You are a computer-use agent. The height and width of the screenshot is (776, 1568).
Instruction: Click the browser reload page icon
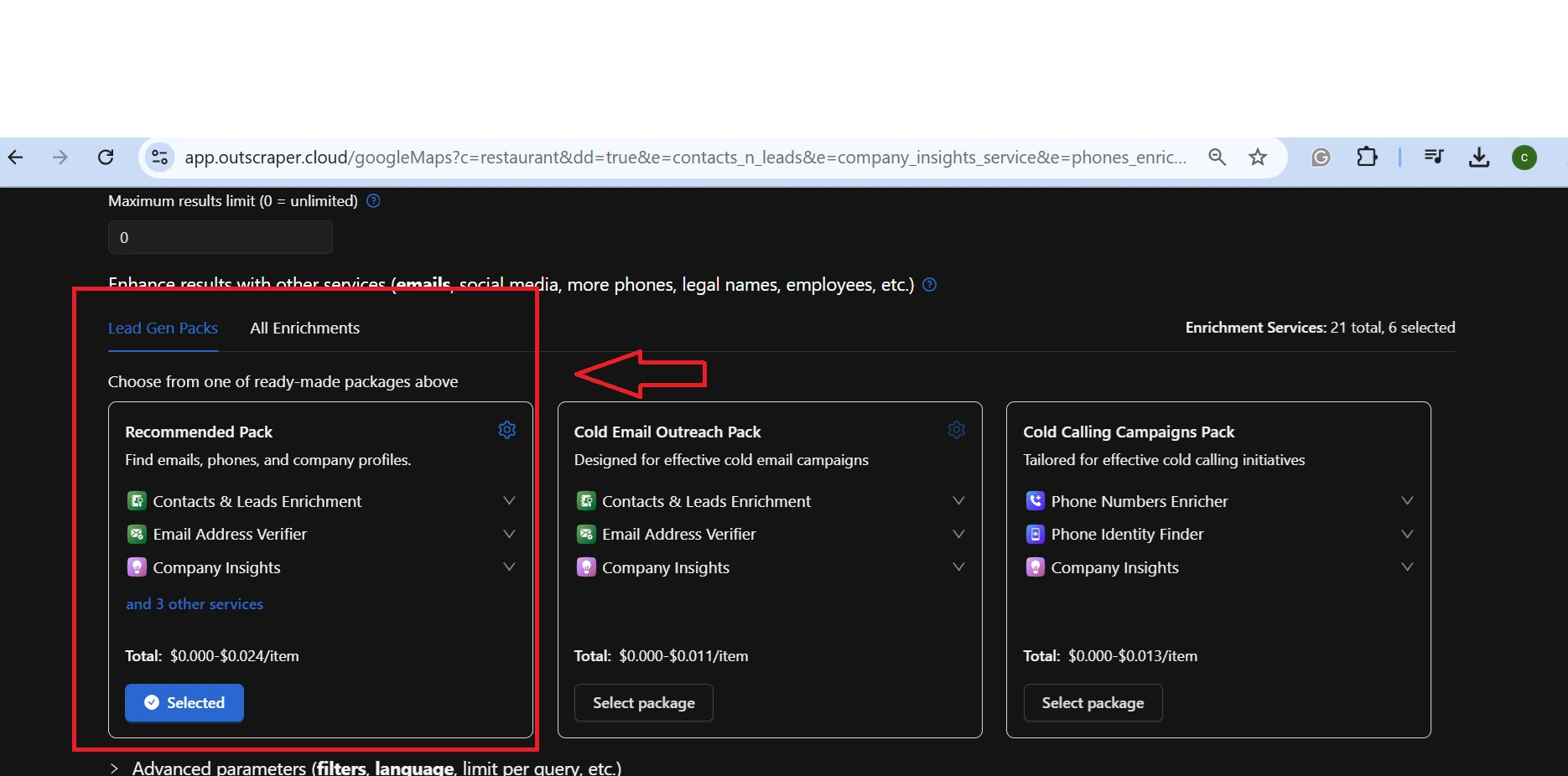[x=106, y=158]
